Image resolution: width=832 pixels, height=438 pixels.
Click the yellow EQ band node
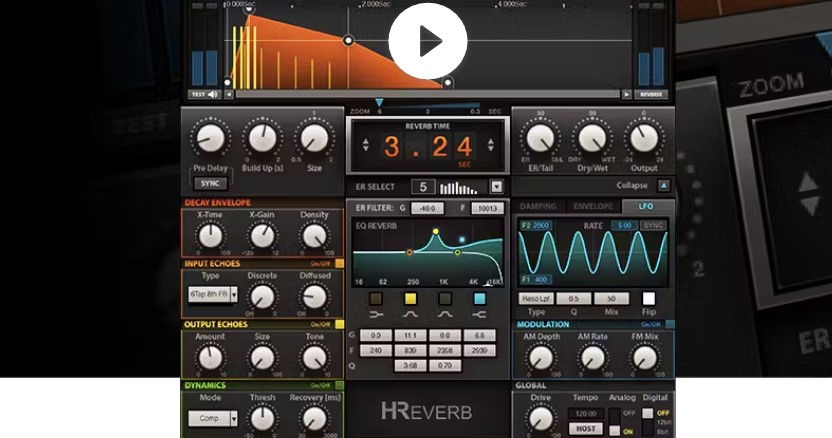(436, 231)
